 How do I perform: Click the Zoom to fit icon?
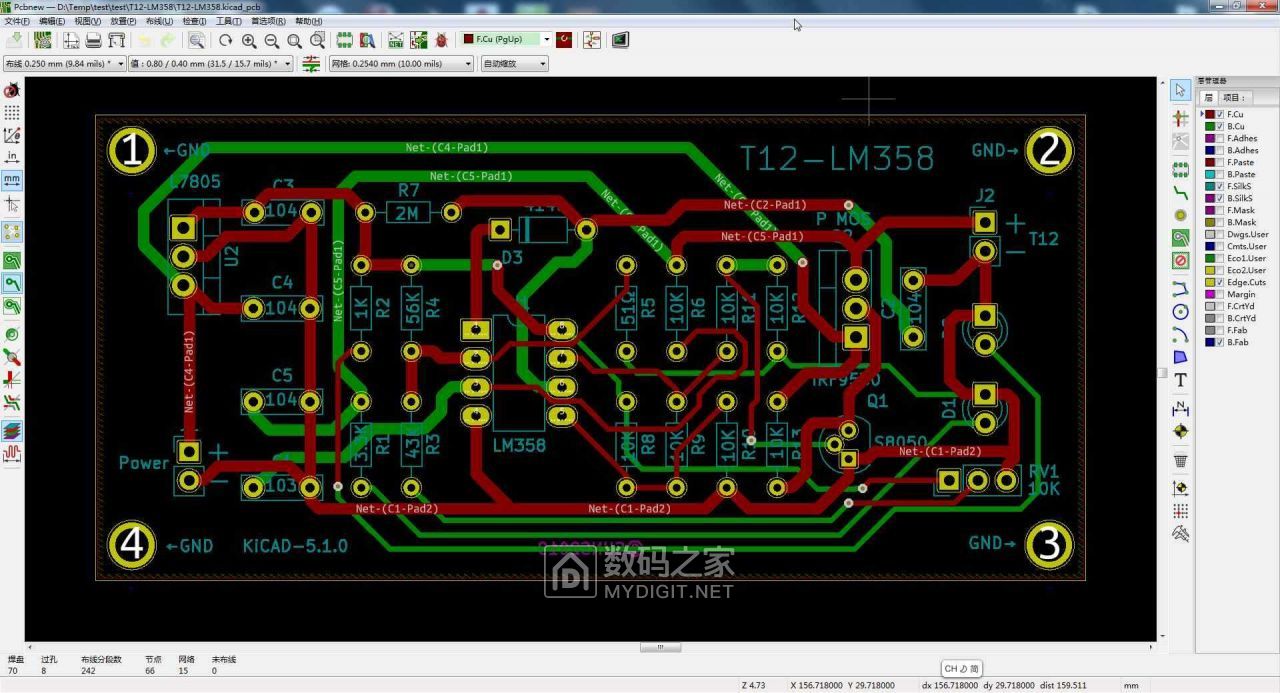tap(295, 40)
